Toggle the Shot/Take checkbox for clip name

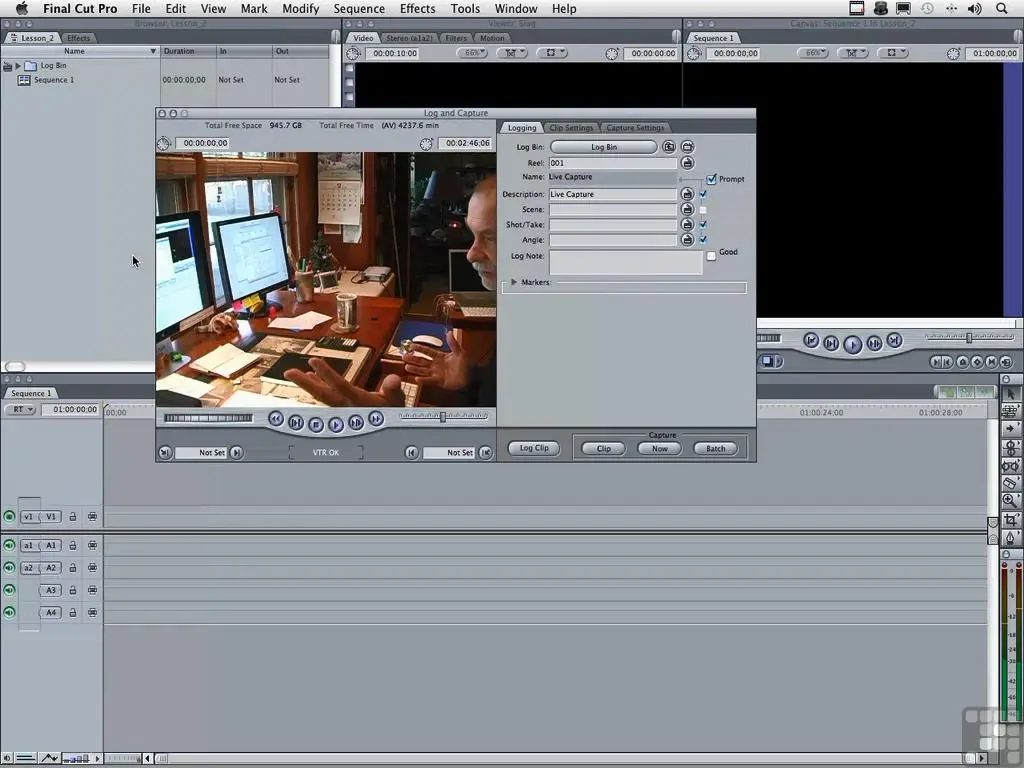click(703, 224)
